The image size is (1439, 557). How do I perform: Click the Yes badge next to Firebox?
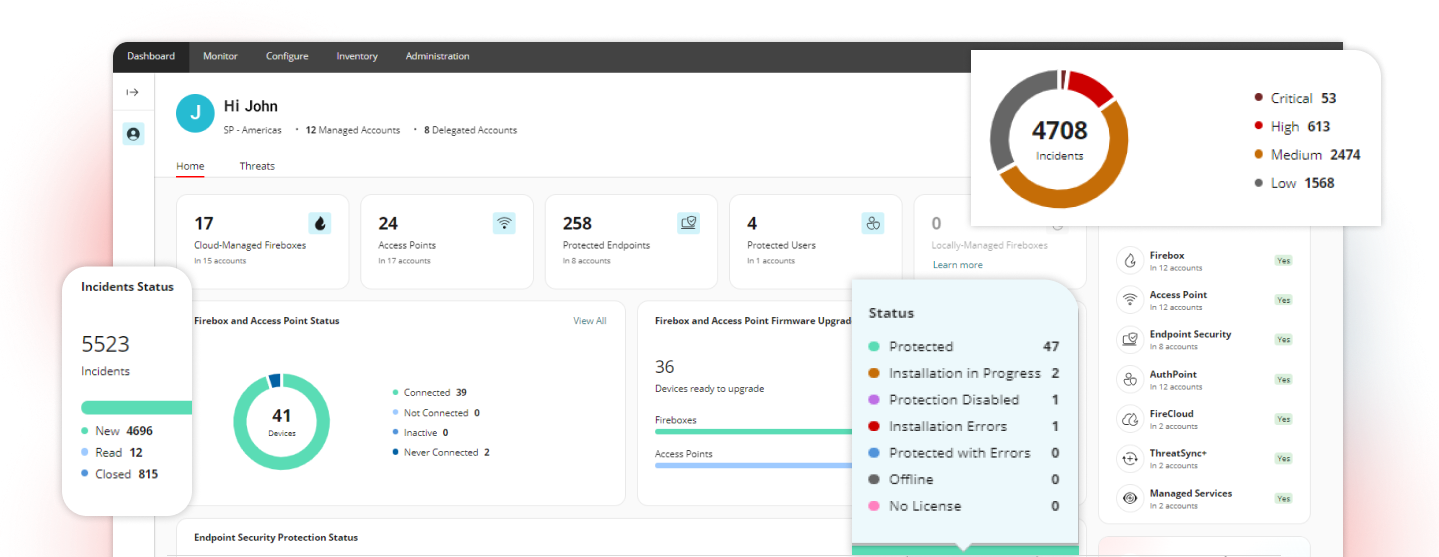coord(1283,261)
